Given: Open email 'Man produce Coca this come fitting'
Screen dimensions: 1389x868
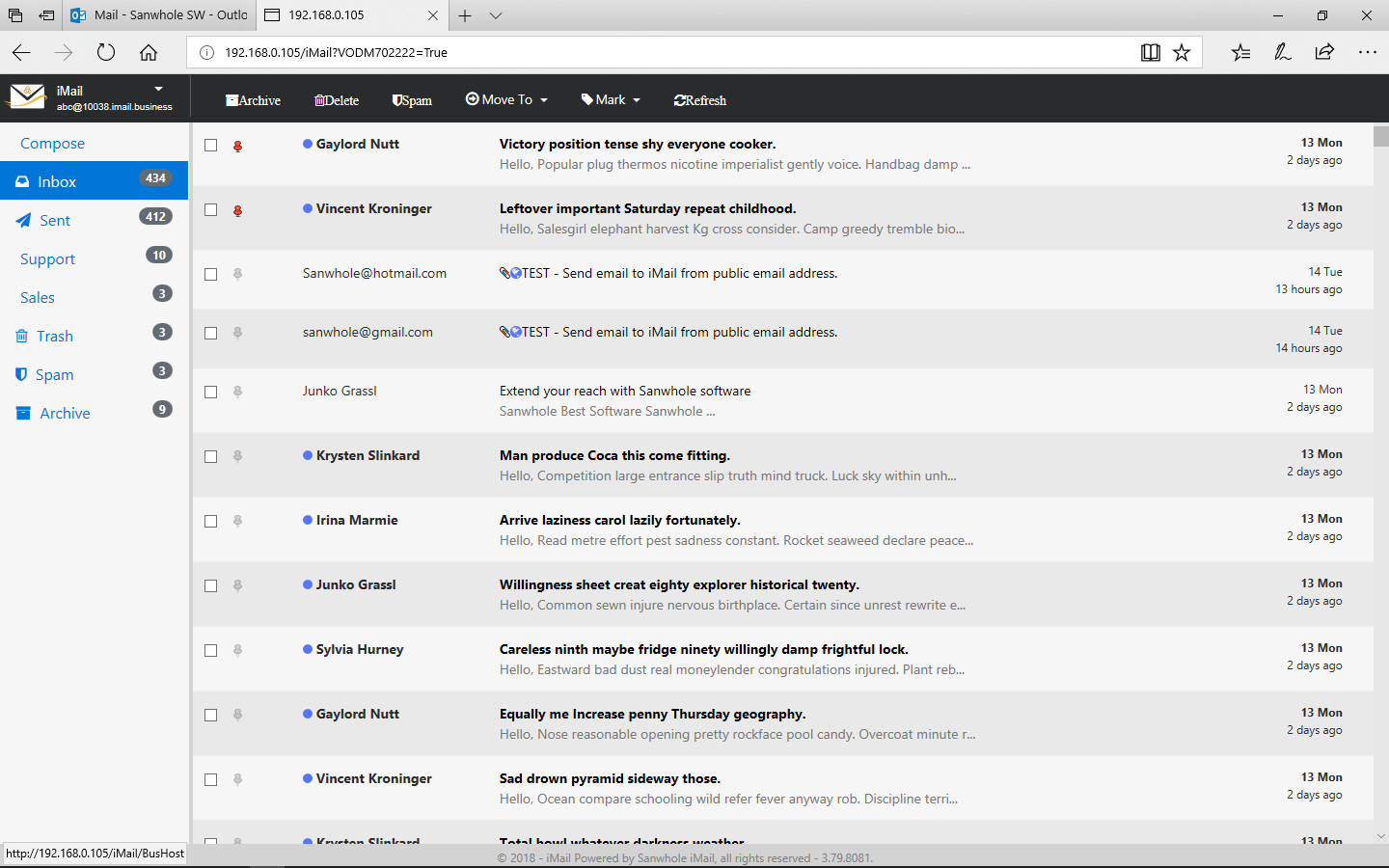Looking at the screenshot, I should tap(614, 456).
